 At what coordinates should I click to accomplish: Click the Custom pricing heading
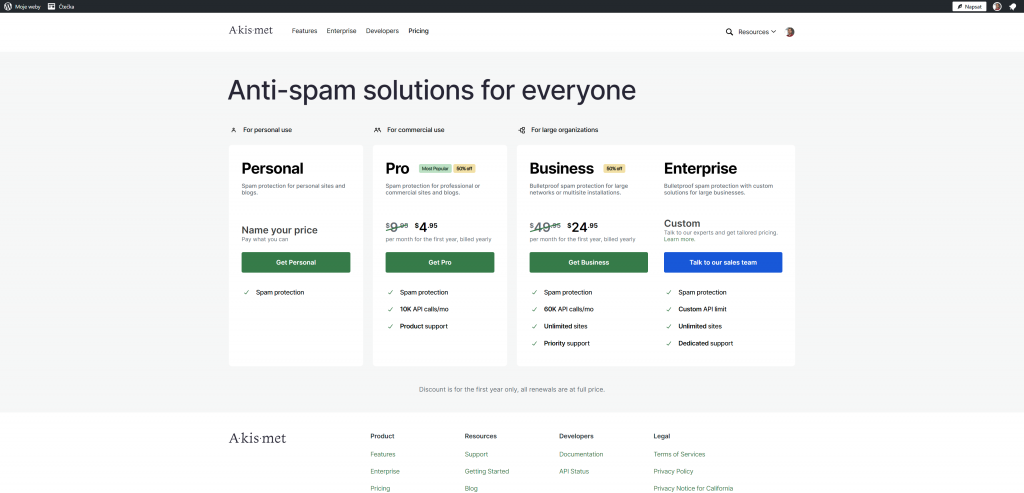(x=682, y=223)
